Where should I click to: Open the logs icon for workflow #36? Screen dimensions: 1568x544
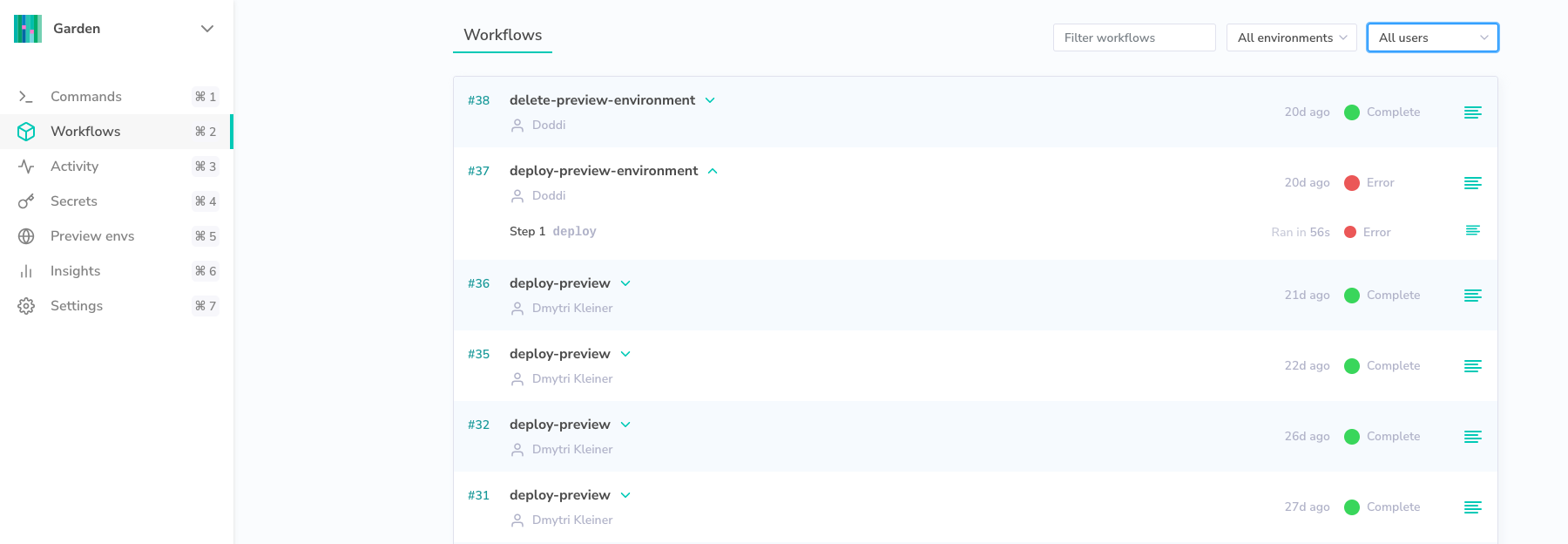(1472, 296)
